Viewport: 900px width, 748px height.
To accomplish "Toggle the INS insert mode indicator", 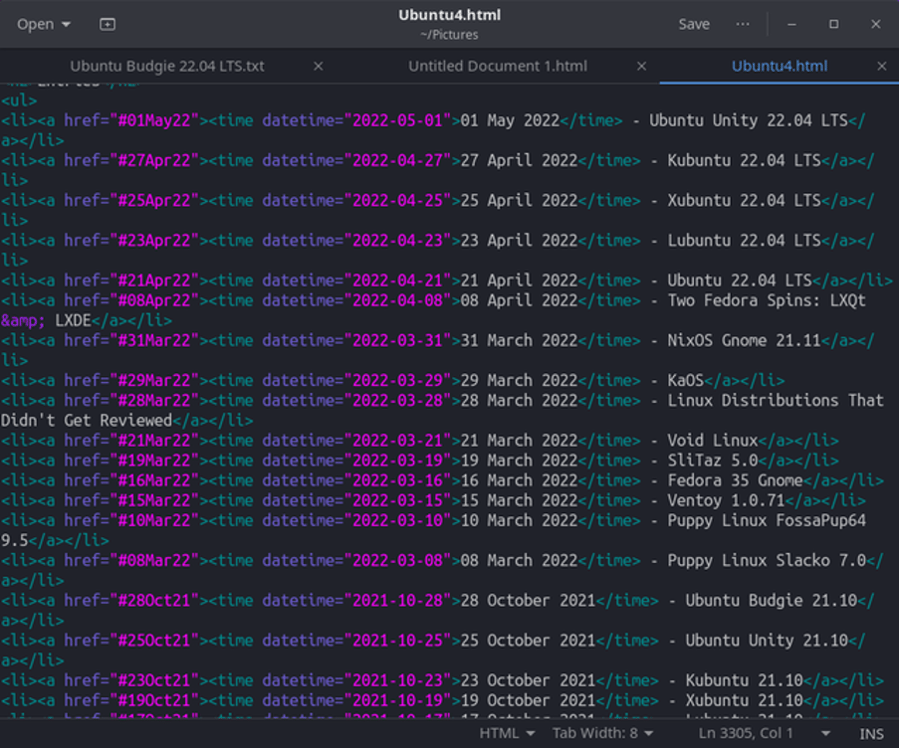I will 871,734.
